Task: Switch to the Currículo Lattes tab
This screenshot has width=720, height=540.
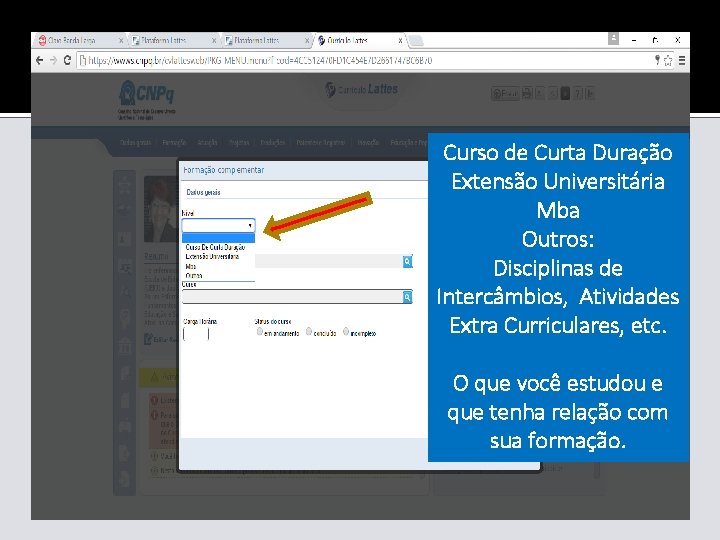Action: tap(356, 40)
